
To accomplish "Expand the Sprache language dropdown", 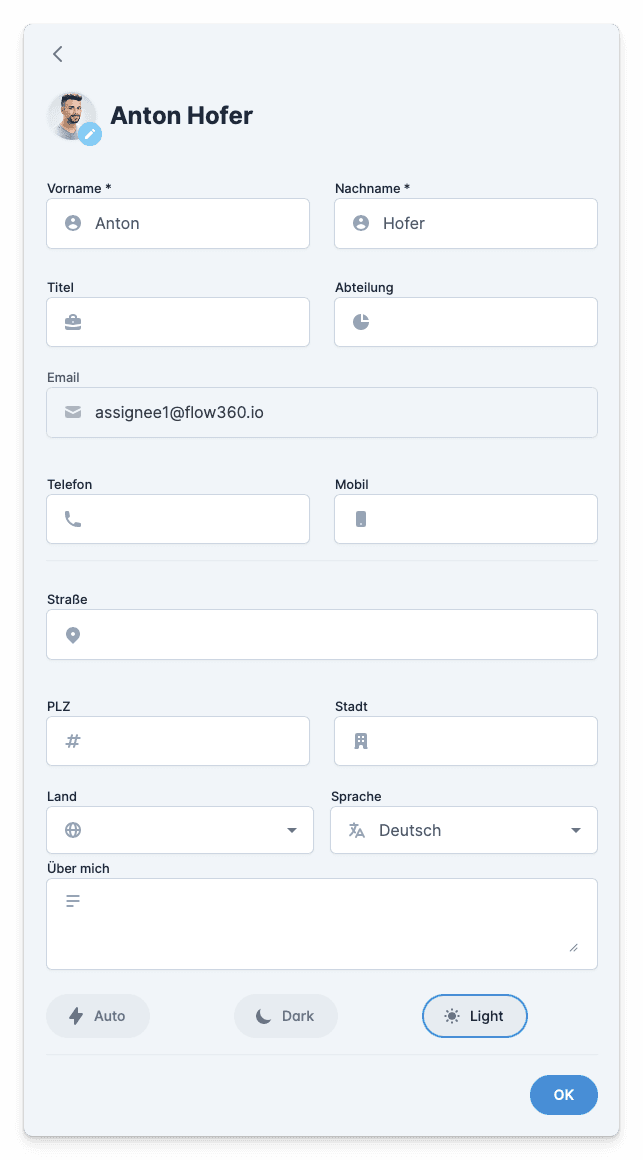I will click(464, 830).
